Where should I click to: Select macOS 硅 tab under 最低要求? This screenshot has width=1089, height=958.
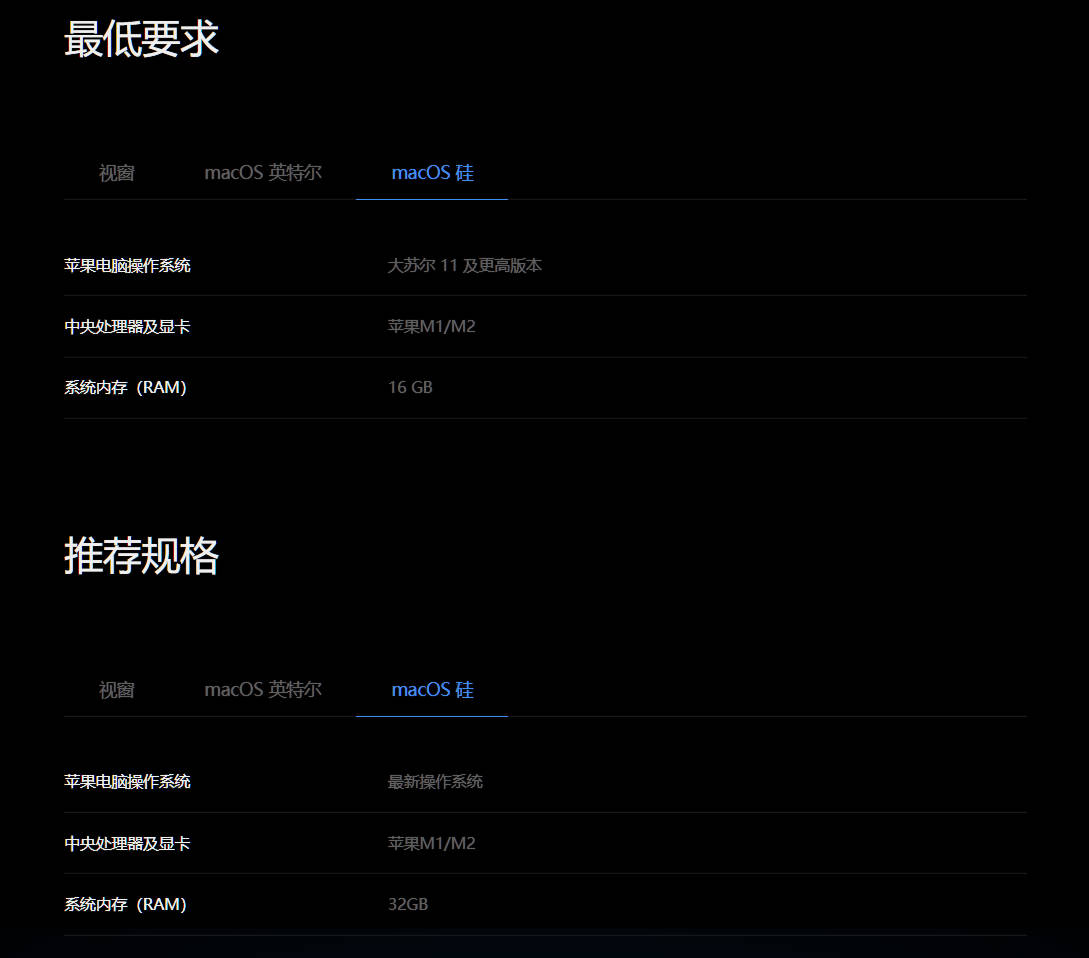(x=432, y=173)
